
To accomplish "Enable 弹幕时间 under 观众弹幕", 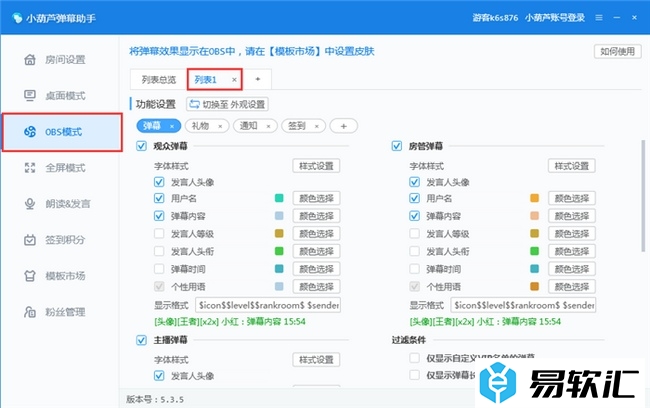I will [x=159, y=269].
